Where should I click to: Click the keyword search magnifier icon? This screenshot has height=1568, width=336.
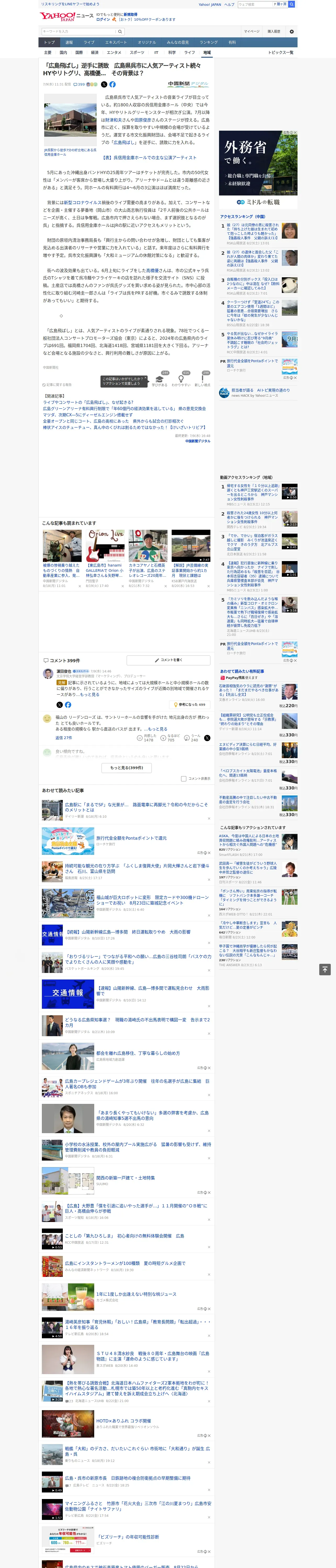click(x=120, y=31)
